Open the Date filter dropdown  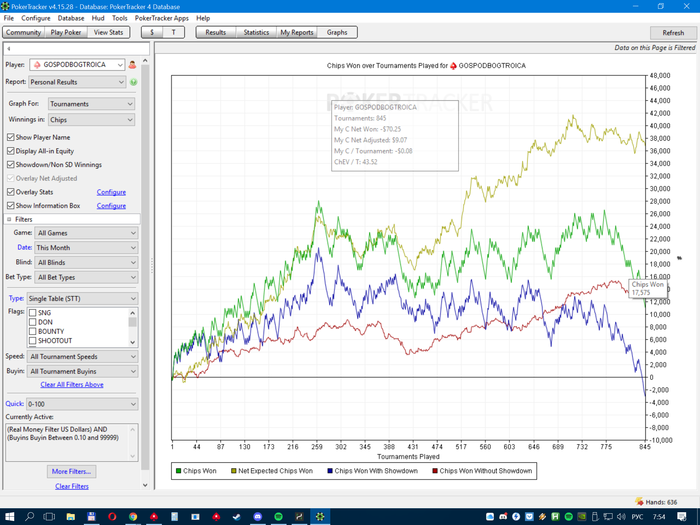[85, 247]
